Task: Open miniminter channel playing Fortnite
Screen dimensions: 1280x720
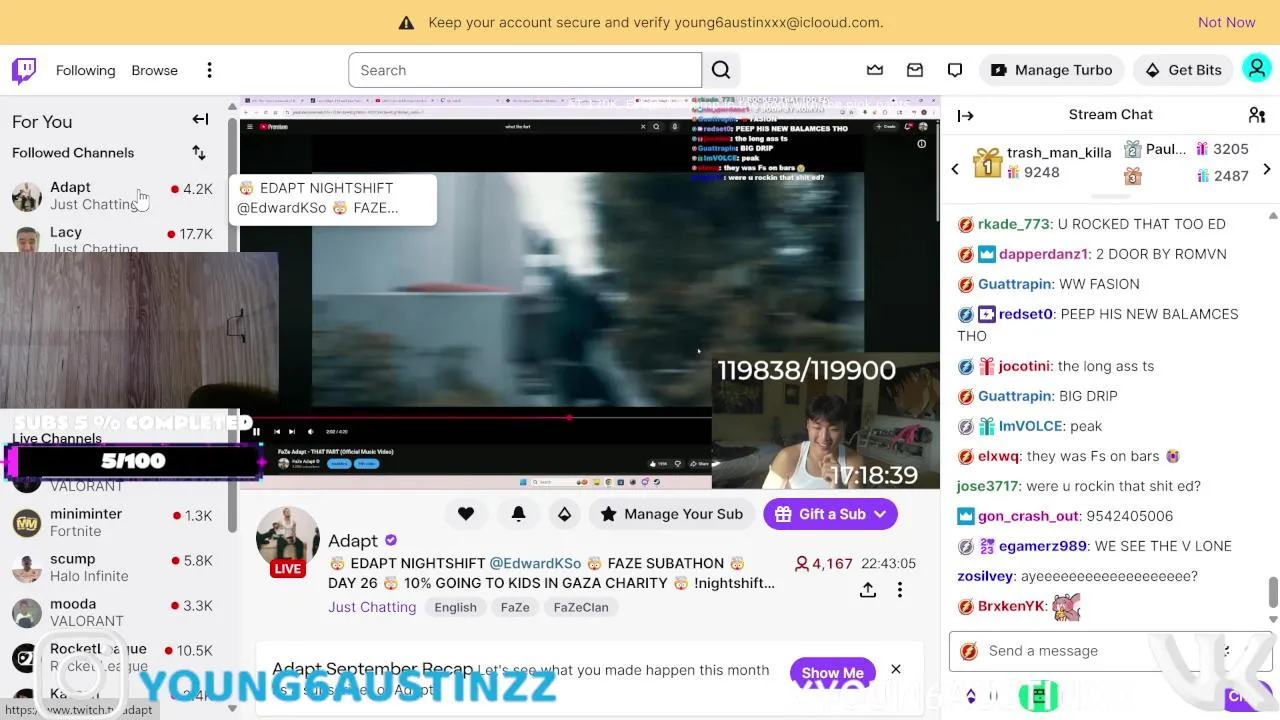Action: (x=112, y=522)
